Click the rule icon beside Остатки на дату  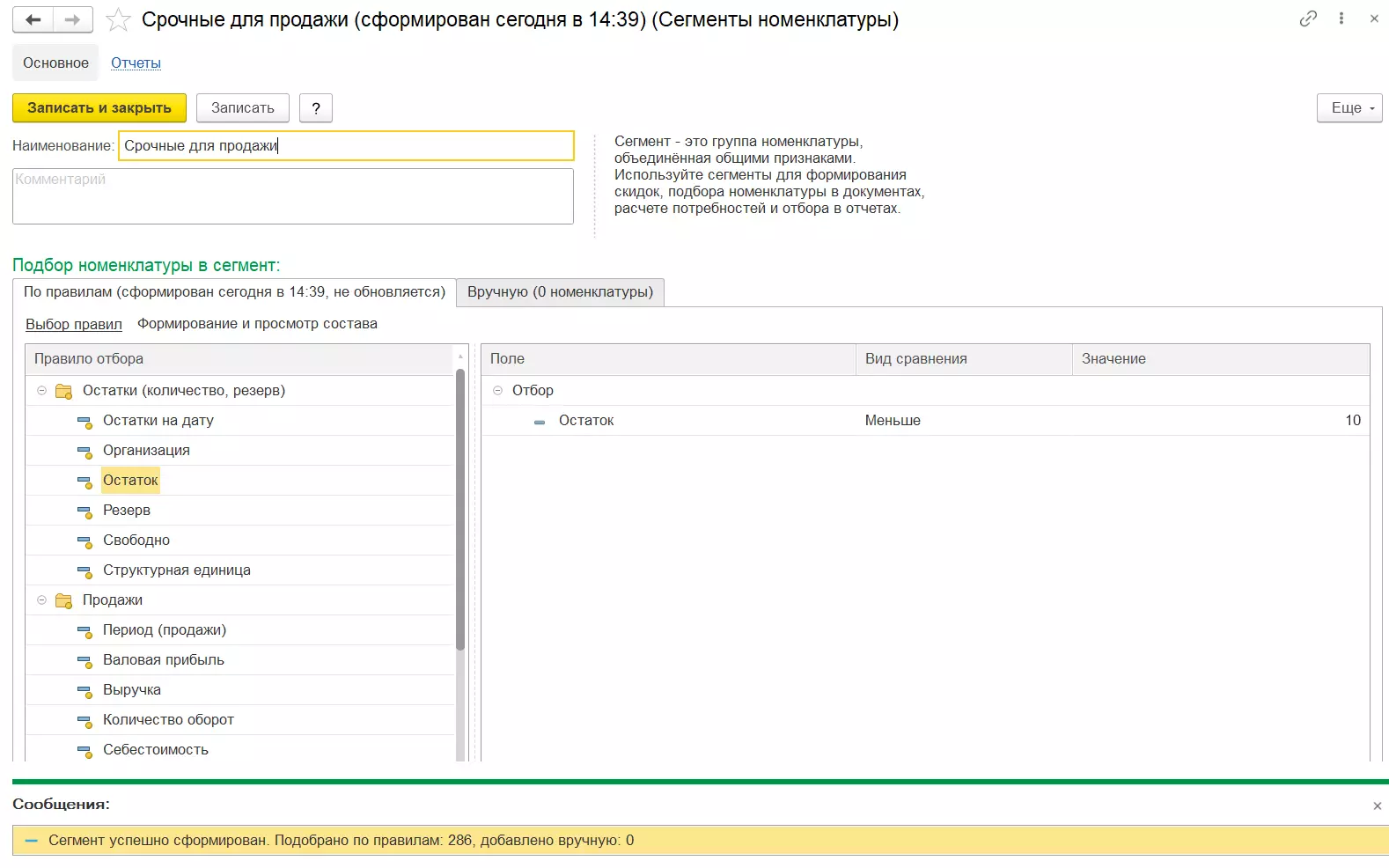click(85, 422)
